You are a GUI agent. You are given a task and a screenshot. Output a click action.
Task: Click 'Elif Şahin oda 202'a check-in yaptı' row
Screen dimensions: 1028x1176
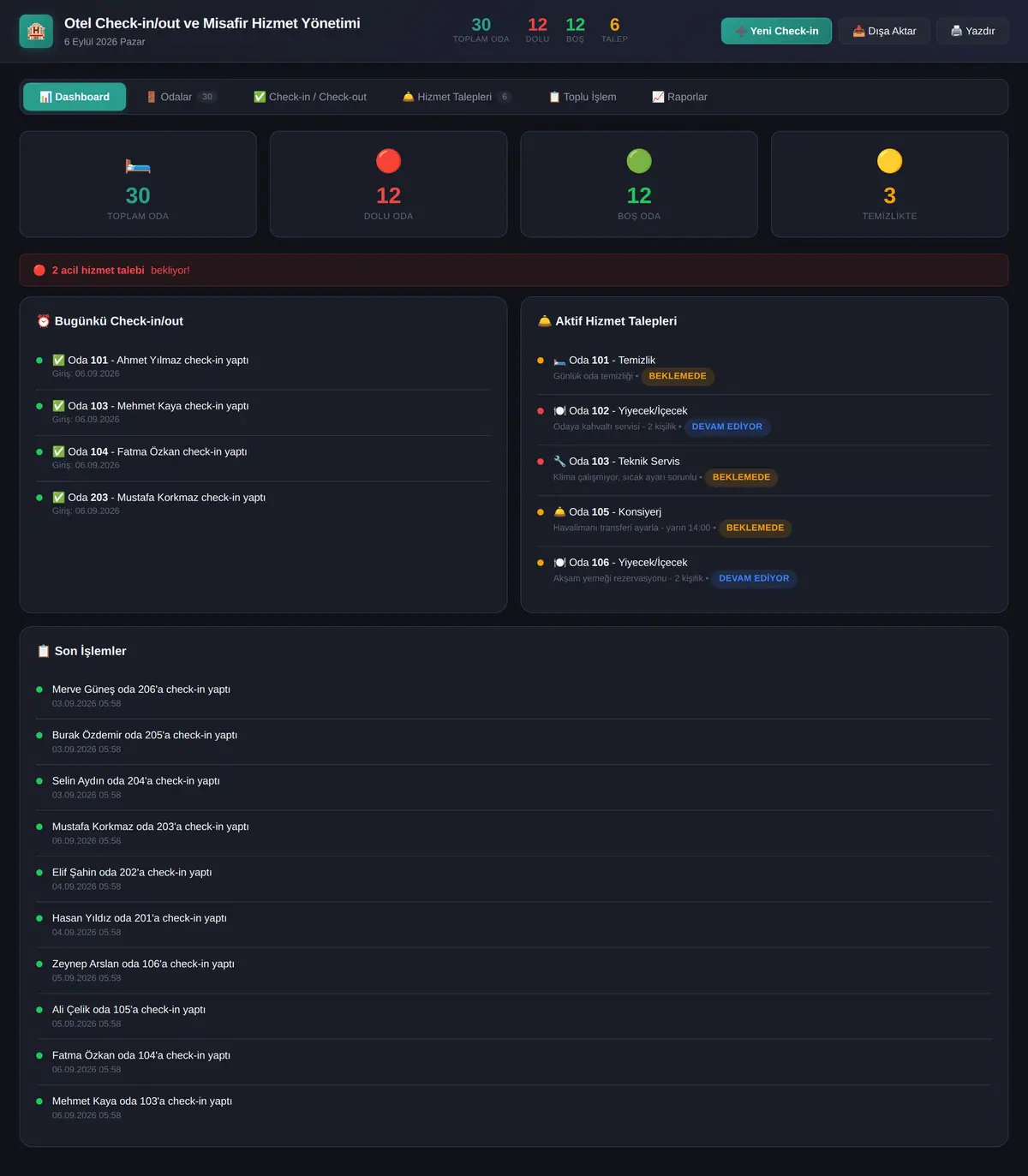tap(514, 879)
